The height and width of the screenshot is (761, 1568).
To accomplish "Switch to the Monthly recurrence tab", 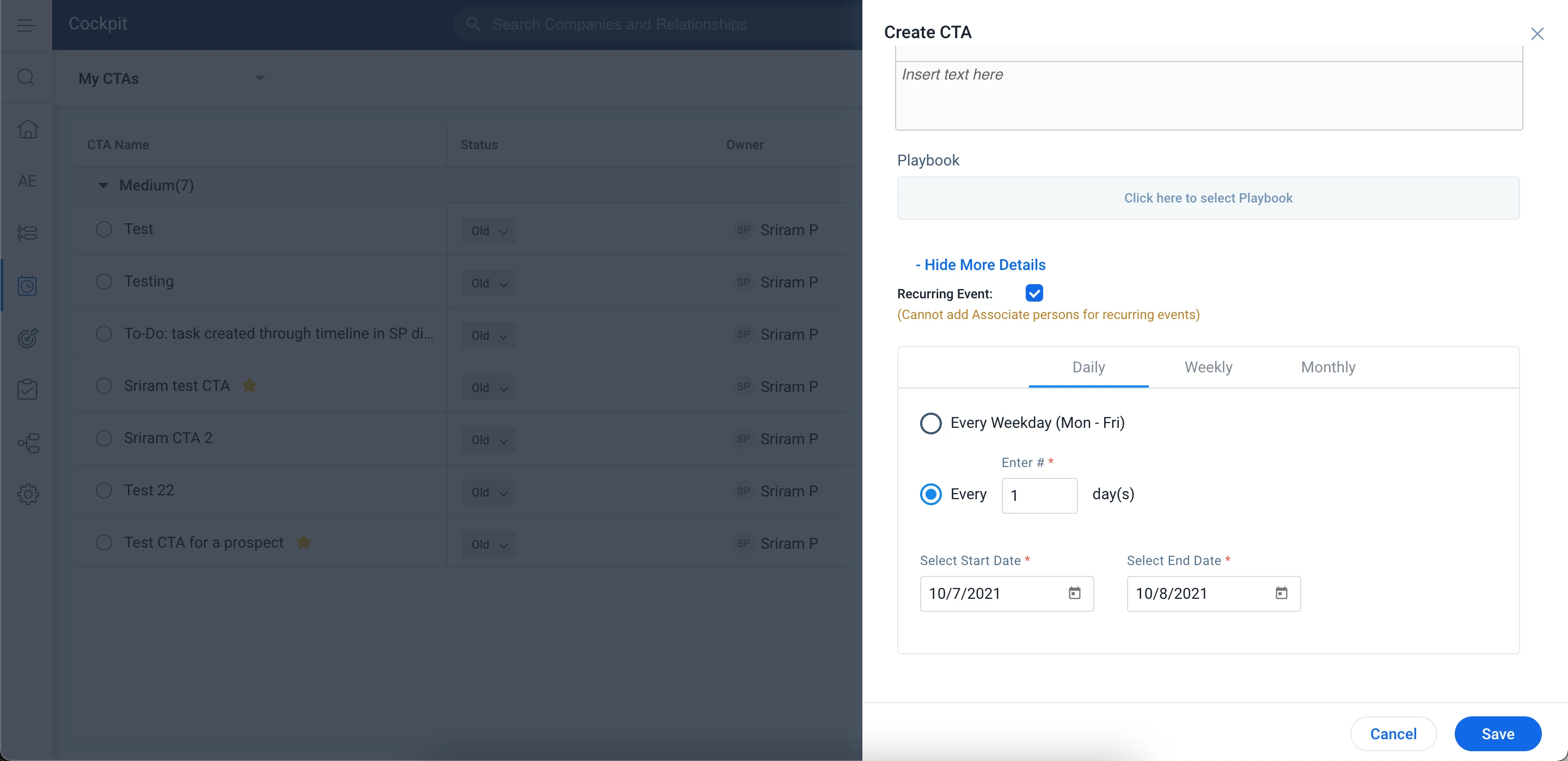I will pos(1327,367).
